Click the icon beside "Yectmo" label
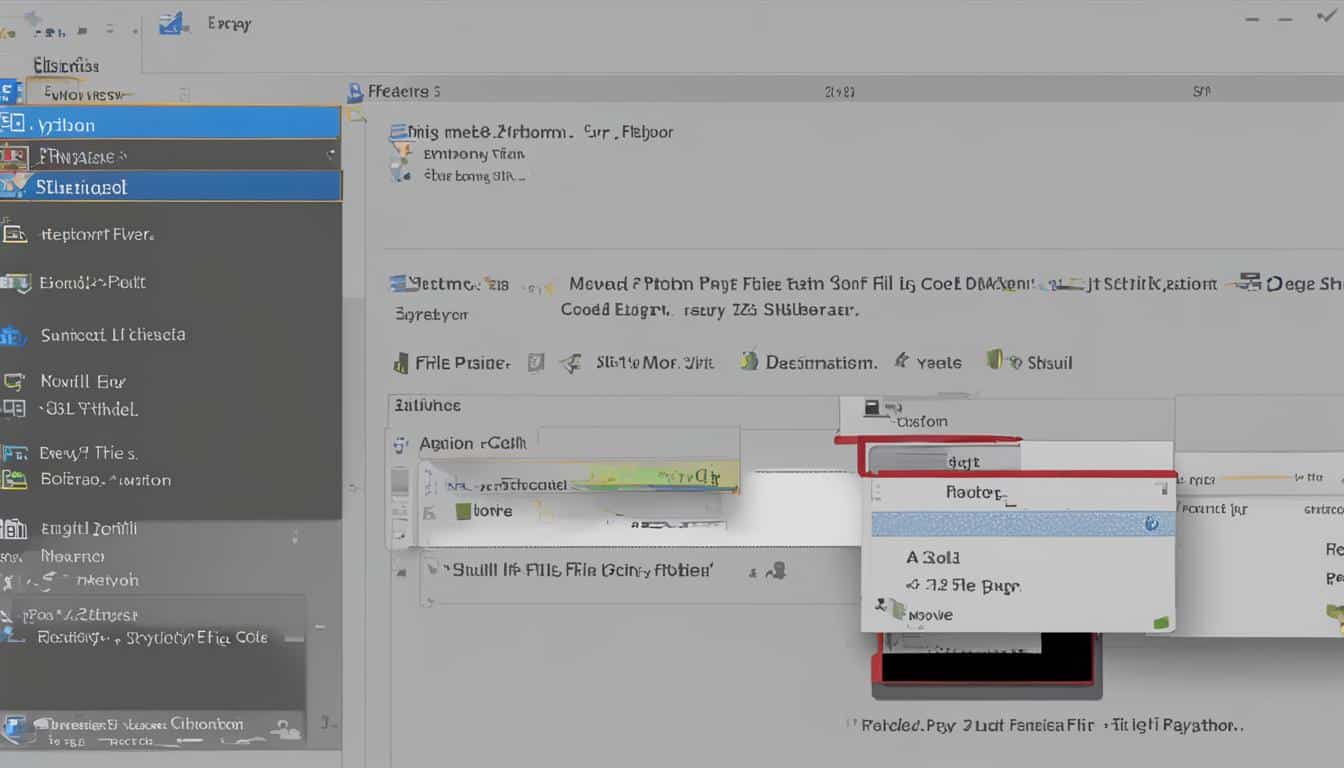This screenshot has height=768, width=1344. (397, 284)
